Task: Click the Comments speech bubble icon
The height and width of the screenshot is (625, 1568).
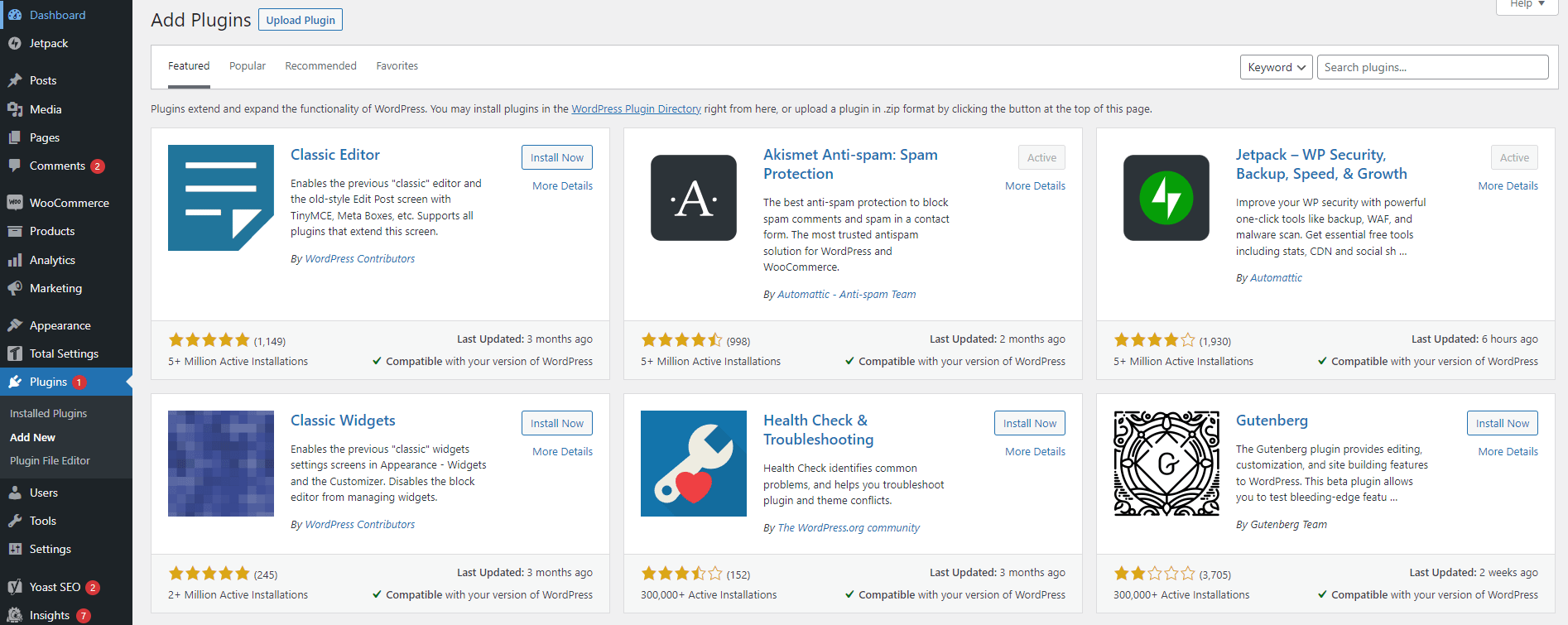Action: pyautogui.click(x=15, y=166)
